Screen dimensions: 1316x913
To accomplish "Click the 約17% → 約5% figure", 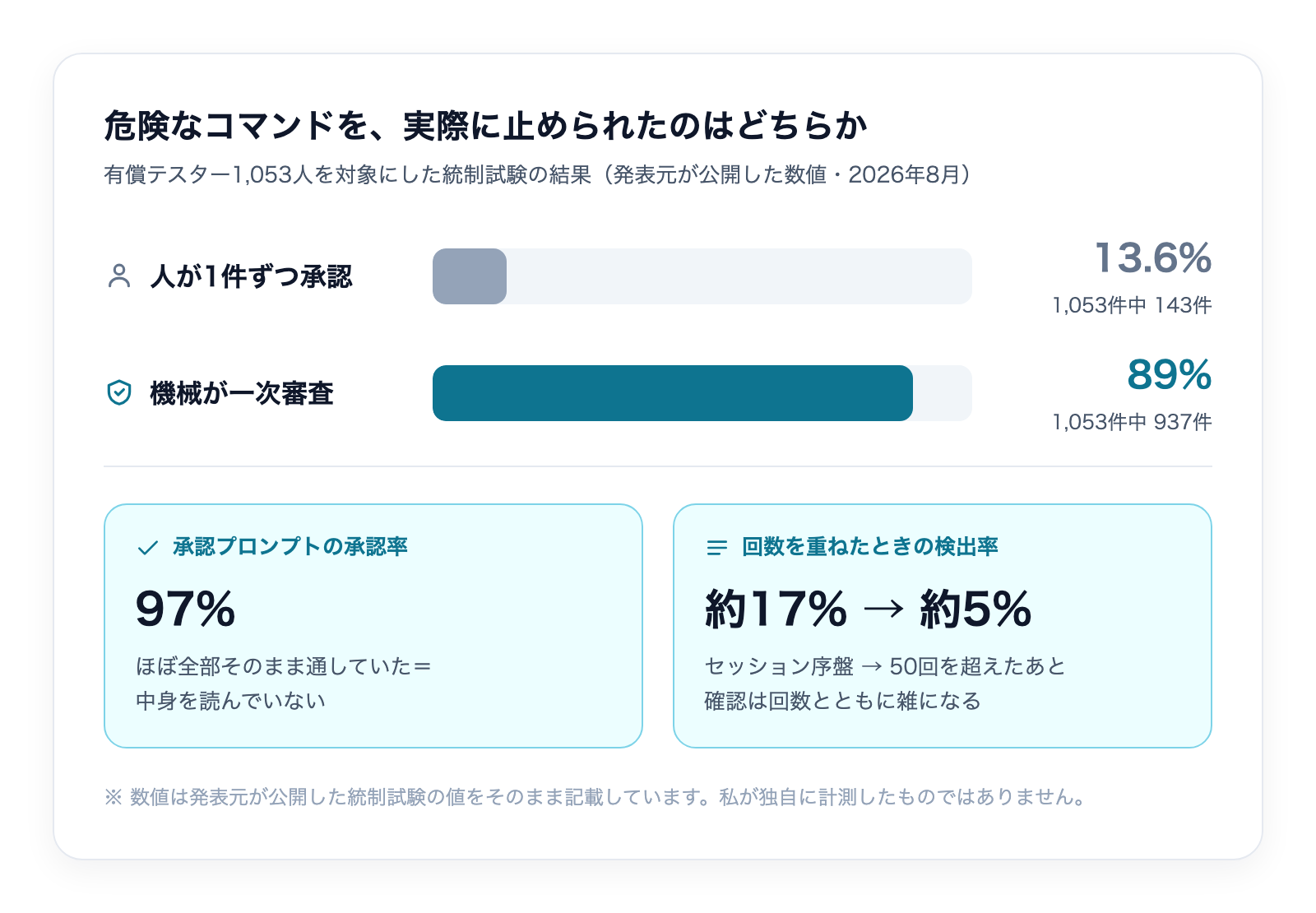I will tap(868, 609).
